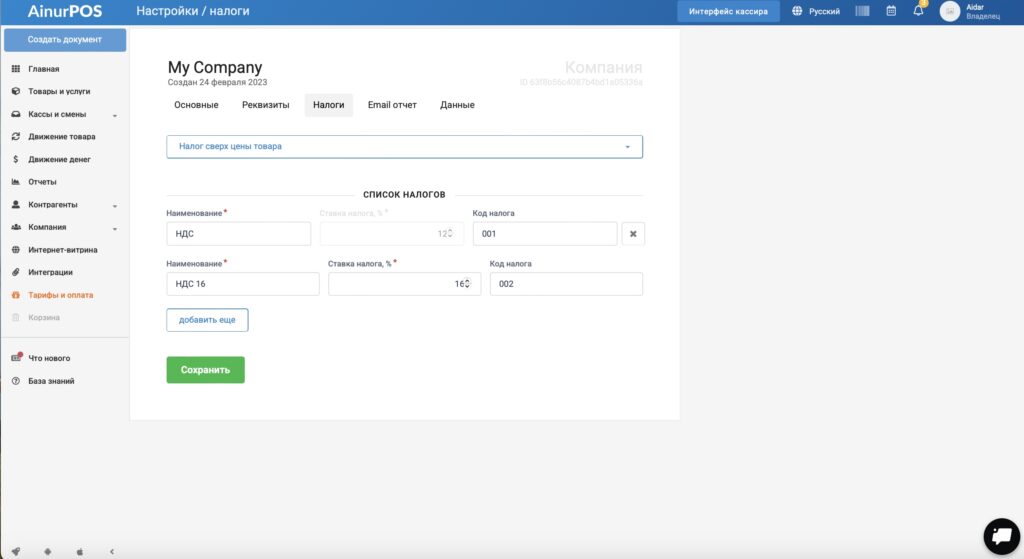Click the Android icon in bottom bar
This screenshot has width=1024, height=559.
coord(47,551)
